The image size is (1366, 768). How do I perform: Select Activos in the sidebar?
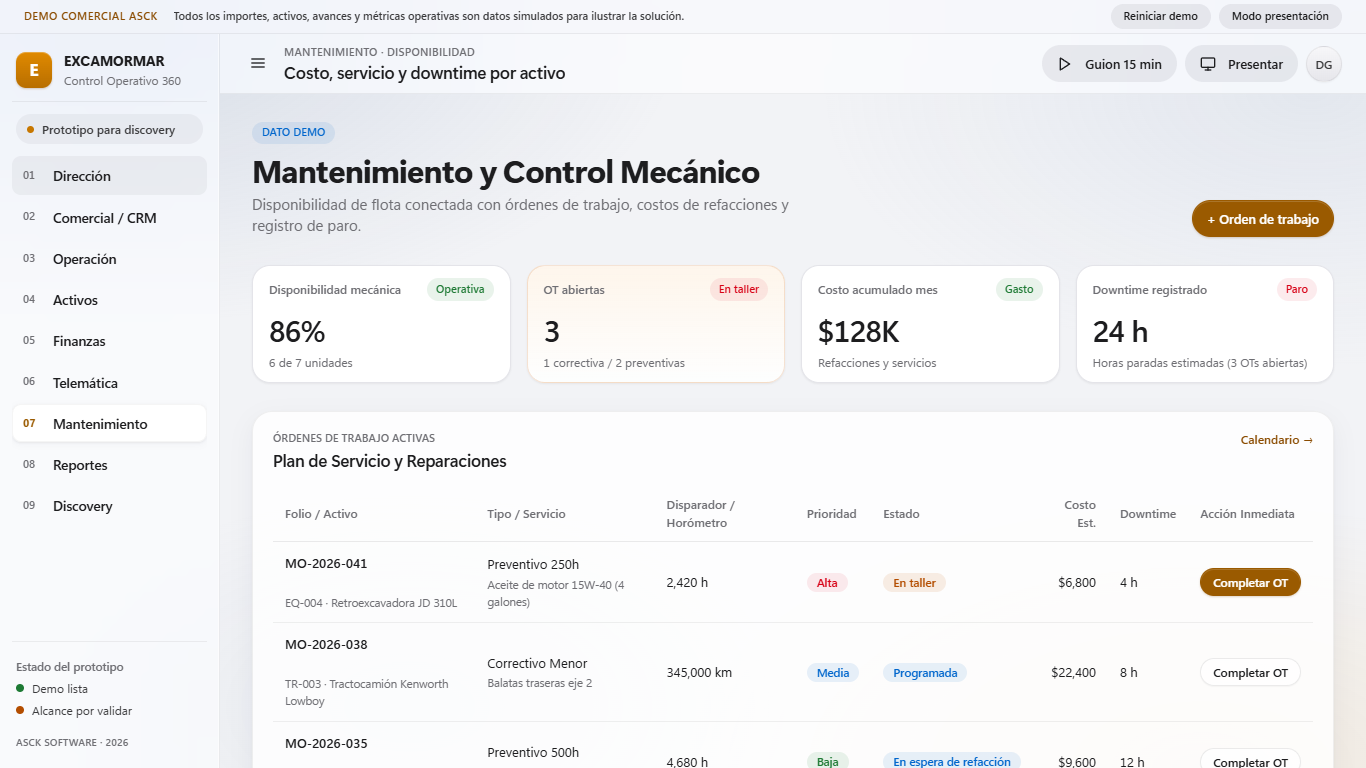tap(109, 300)
